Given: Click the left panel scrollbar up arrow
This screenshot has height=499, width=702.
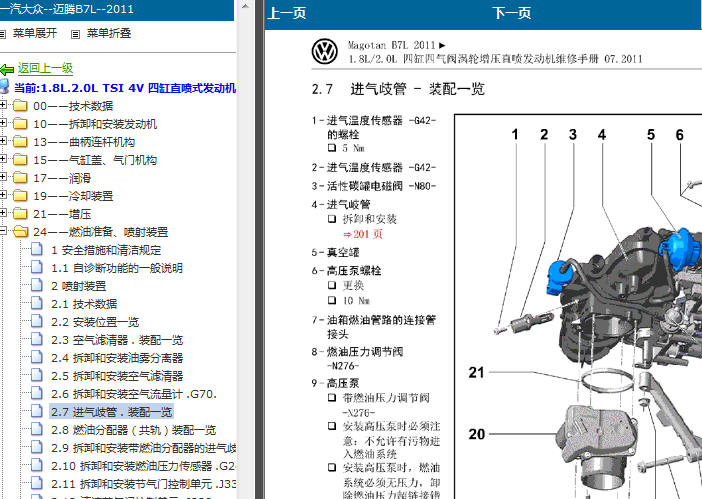Looking at the screenshot, I should click(x=245, y=6).
